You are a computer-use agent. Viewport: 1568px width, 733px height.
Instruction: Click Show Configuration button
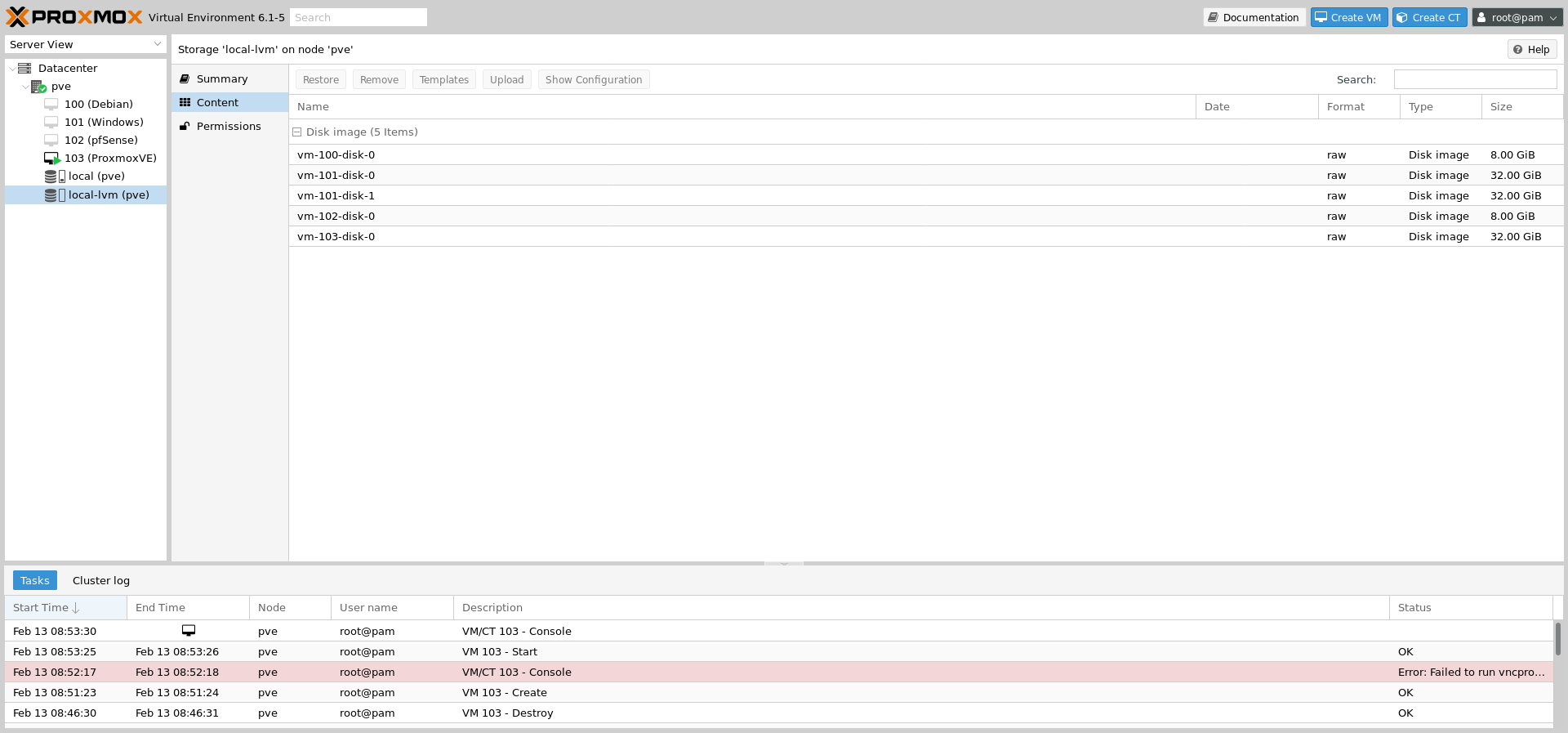tap(594, 80)
